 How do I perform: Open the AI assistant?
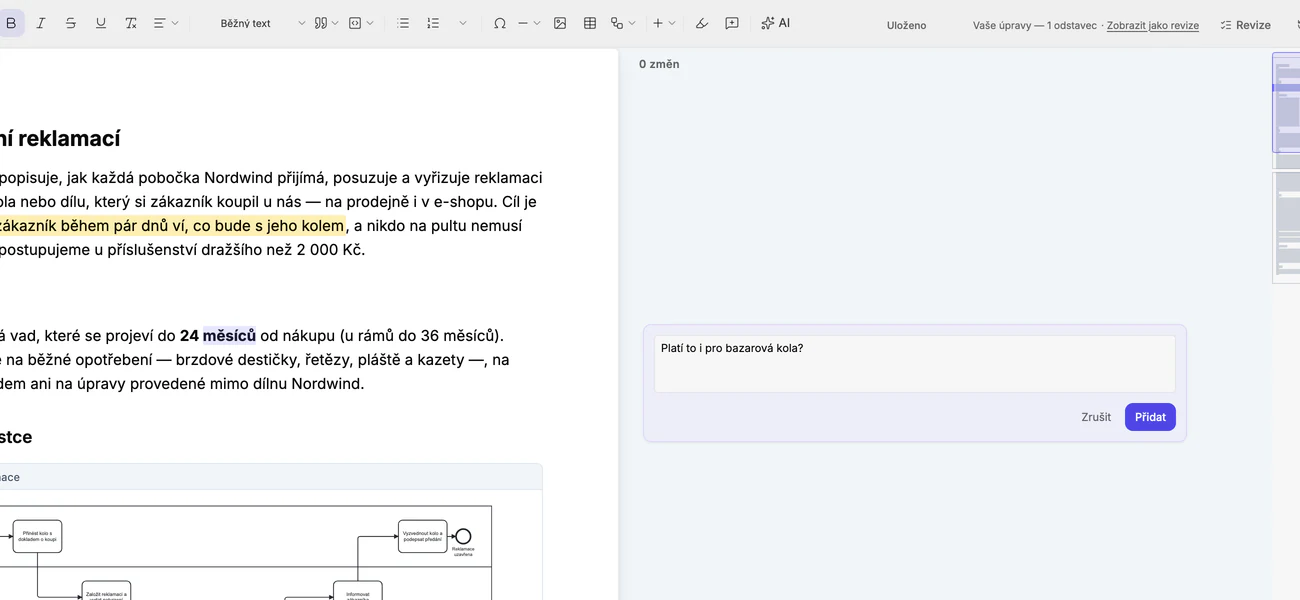point(775,23)
